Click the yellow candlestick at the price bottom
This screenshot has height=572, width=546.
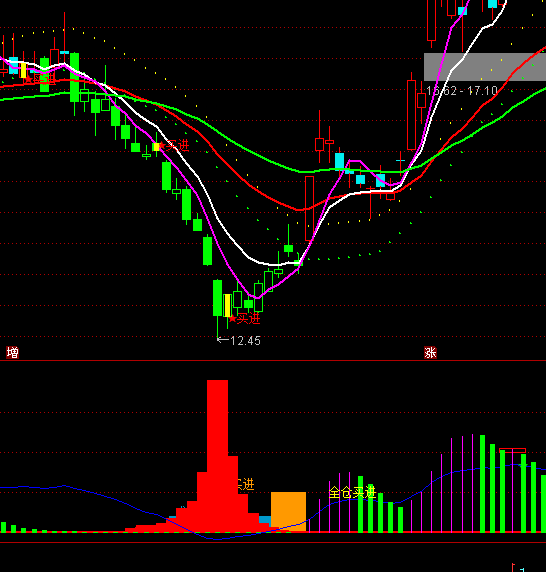(x=228, y=305)
